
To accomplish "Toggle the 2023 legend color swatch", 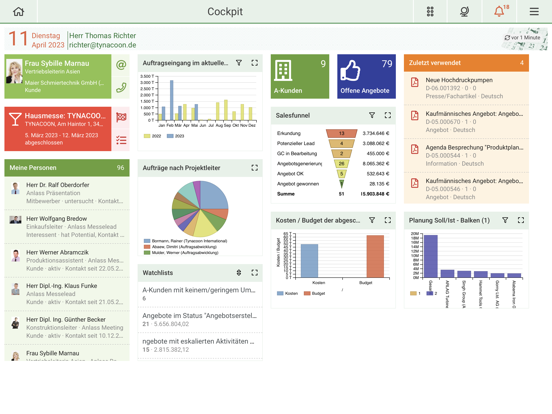I will pos(170,136).
